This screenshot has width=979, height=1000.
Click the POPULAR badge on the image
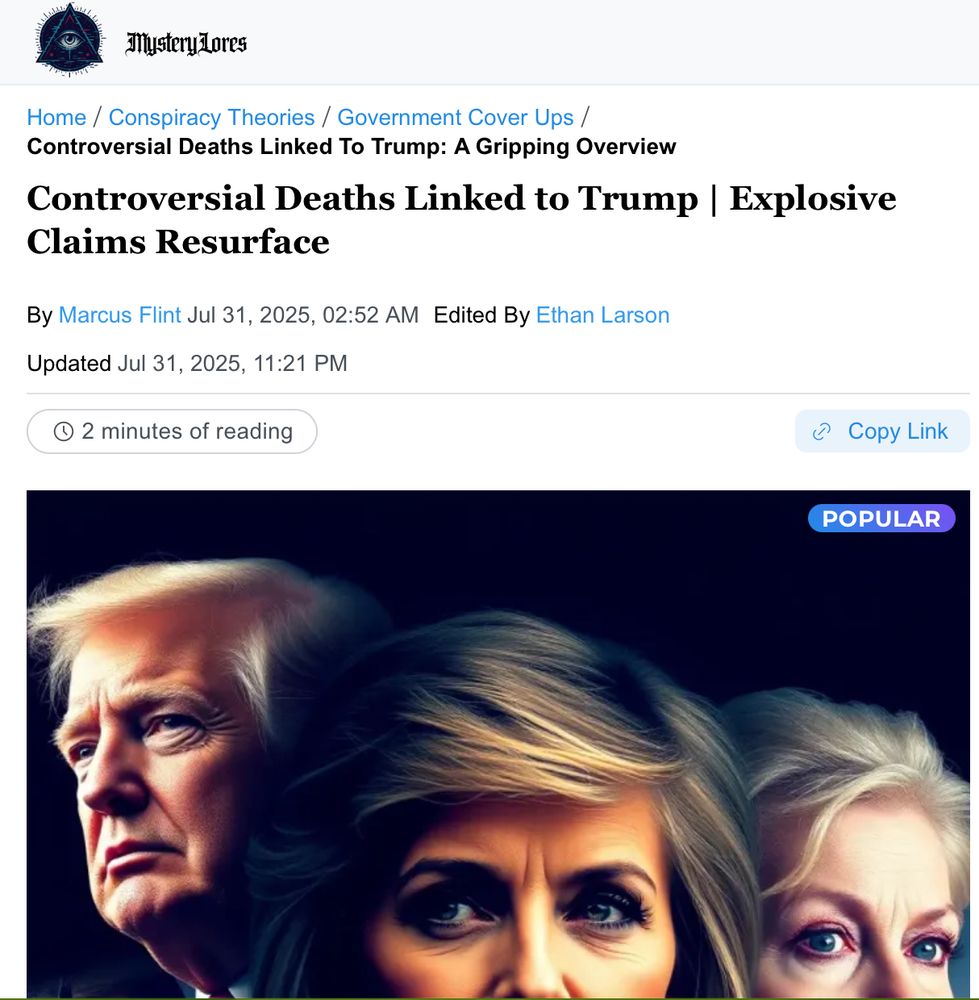click(881, 518)
